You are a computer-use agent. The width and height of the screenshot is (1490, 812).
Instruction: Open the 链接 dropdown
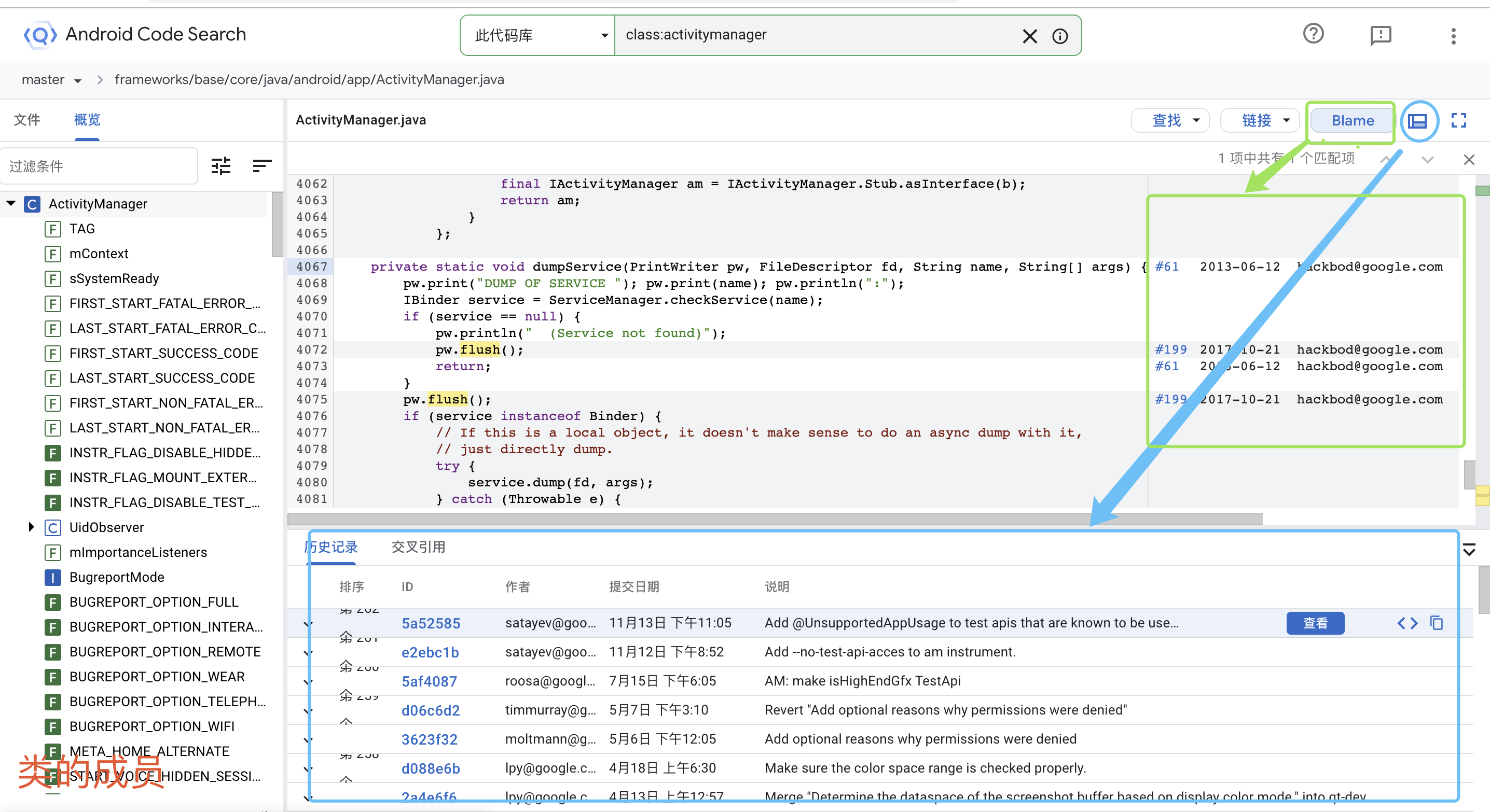tap(1260, 120)
